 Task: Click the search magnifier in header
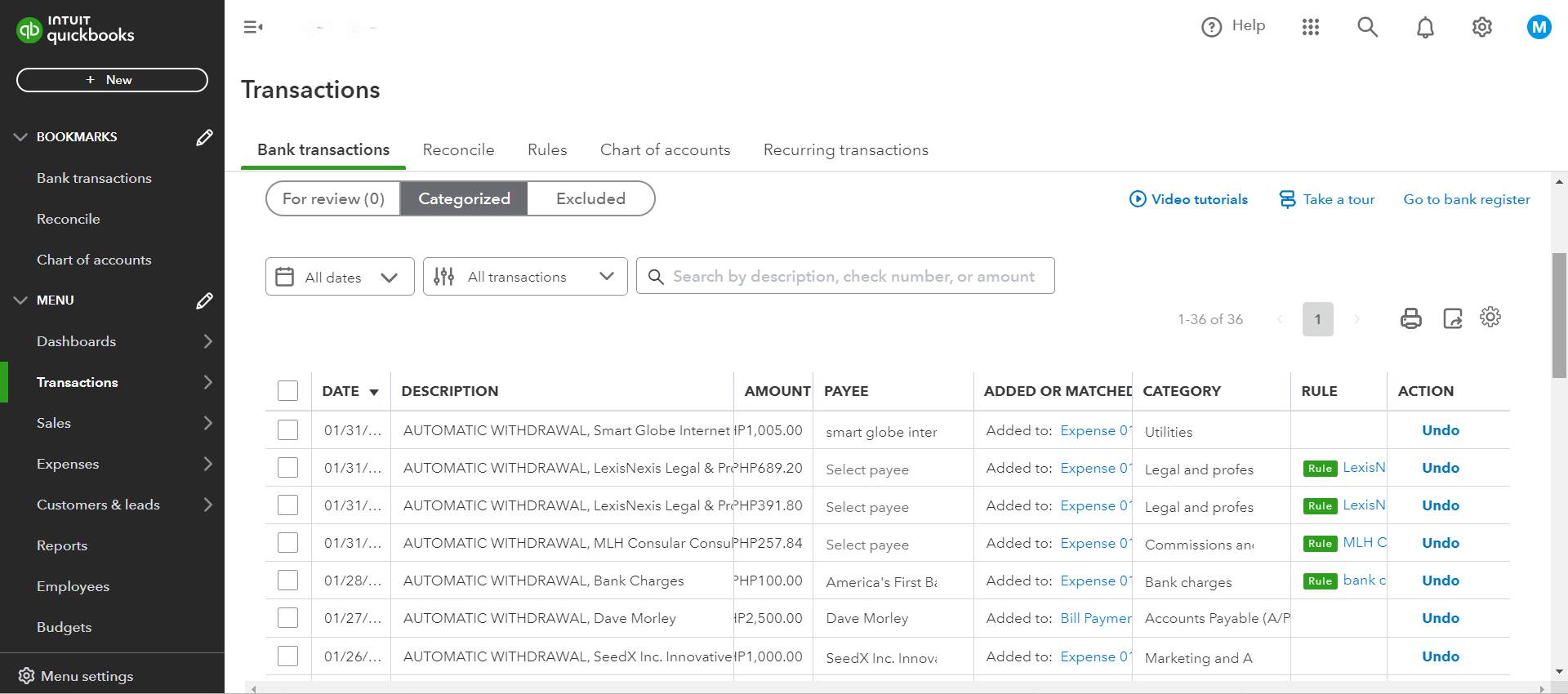pyautogui.click(x=1368, y=28)
